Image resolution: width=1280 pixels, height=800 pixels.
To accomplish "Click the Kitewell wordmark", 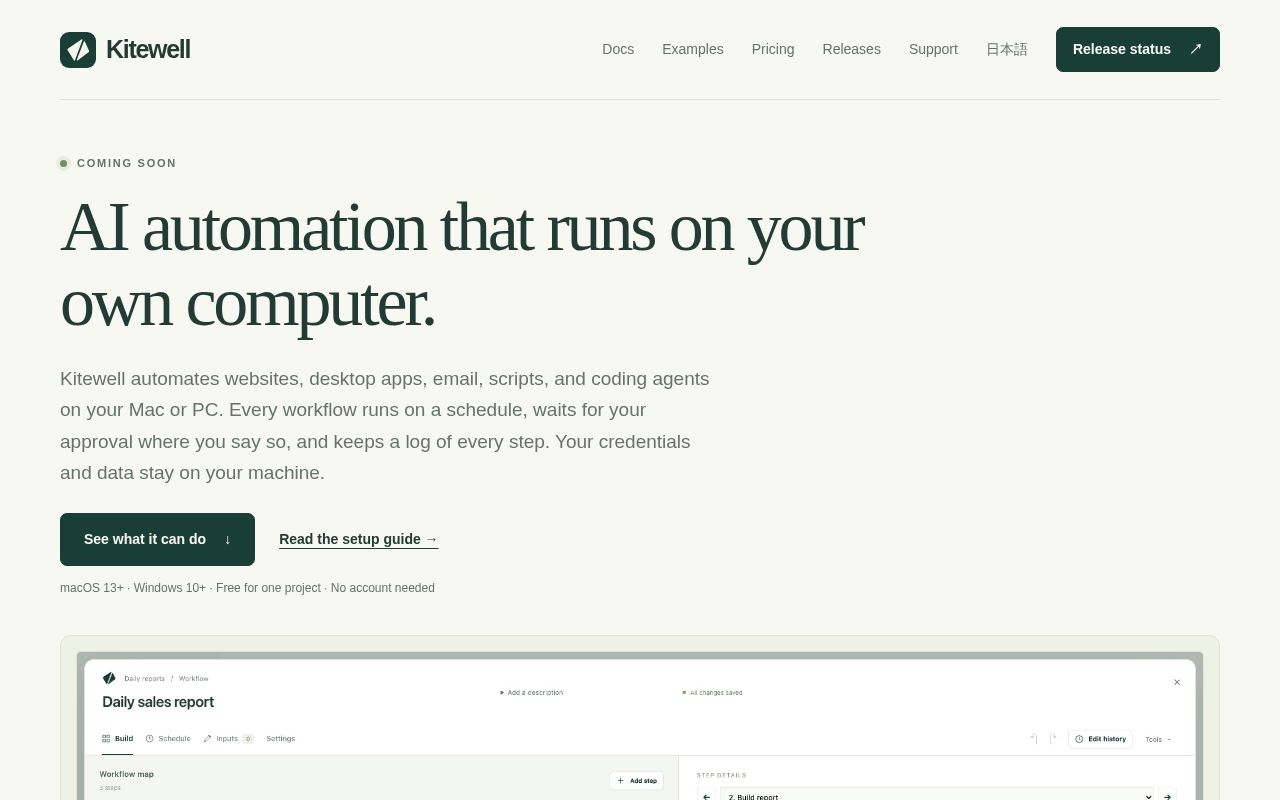I will pyautogui.click(x=148, y=50).
